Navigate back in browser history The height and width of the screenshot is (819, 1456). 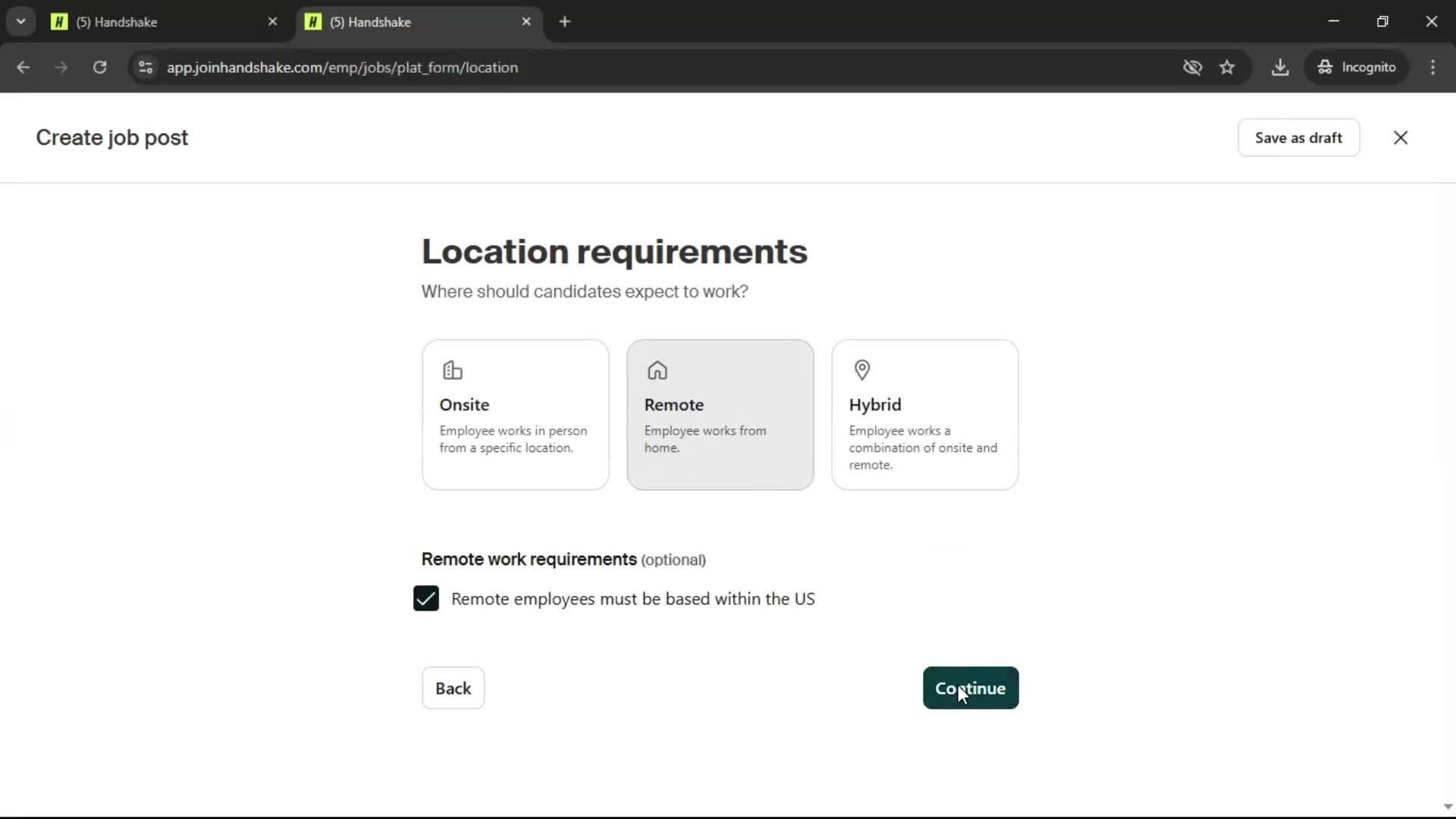coord(24,67)
